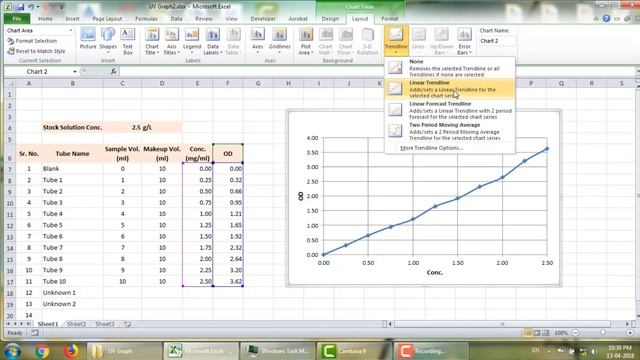Open Axis Titles options
The image size is (640, 360).
click(x=171, y=41)
